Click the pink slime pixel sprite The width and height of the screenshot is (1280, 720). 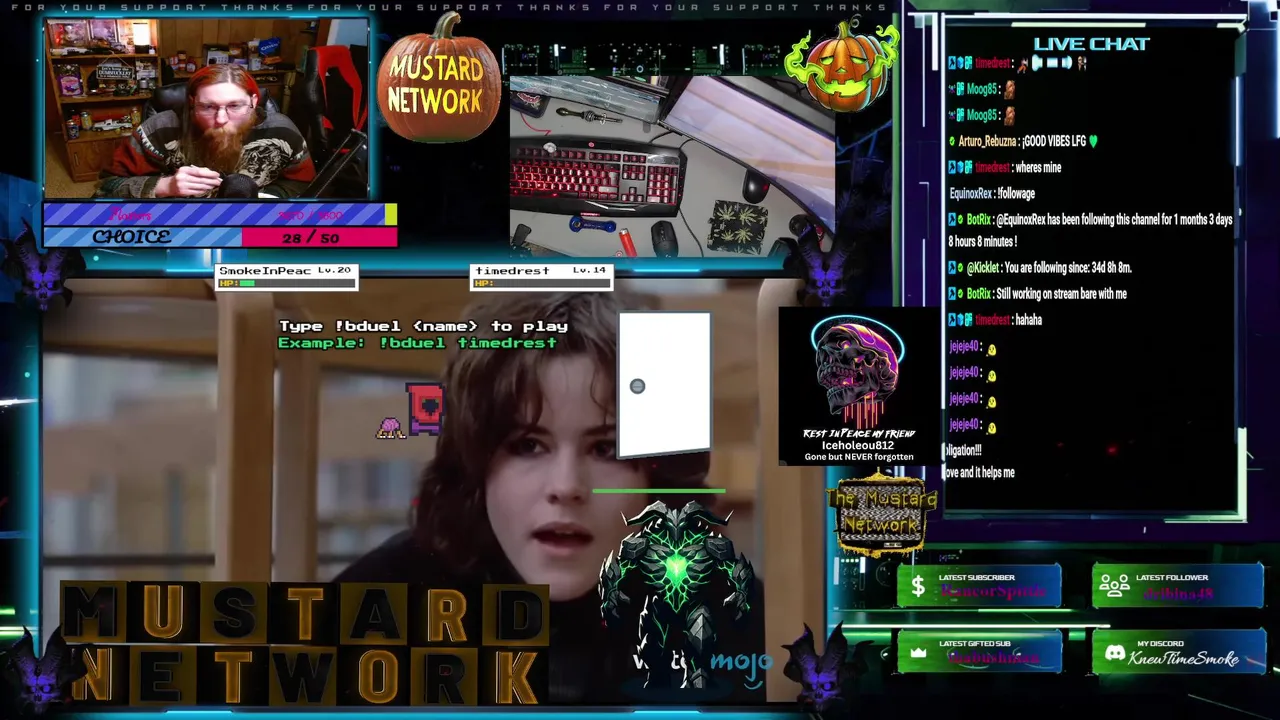click(x=390, y=428)
